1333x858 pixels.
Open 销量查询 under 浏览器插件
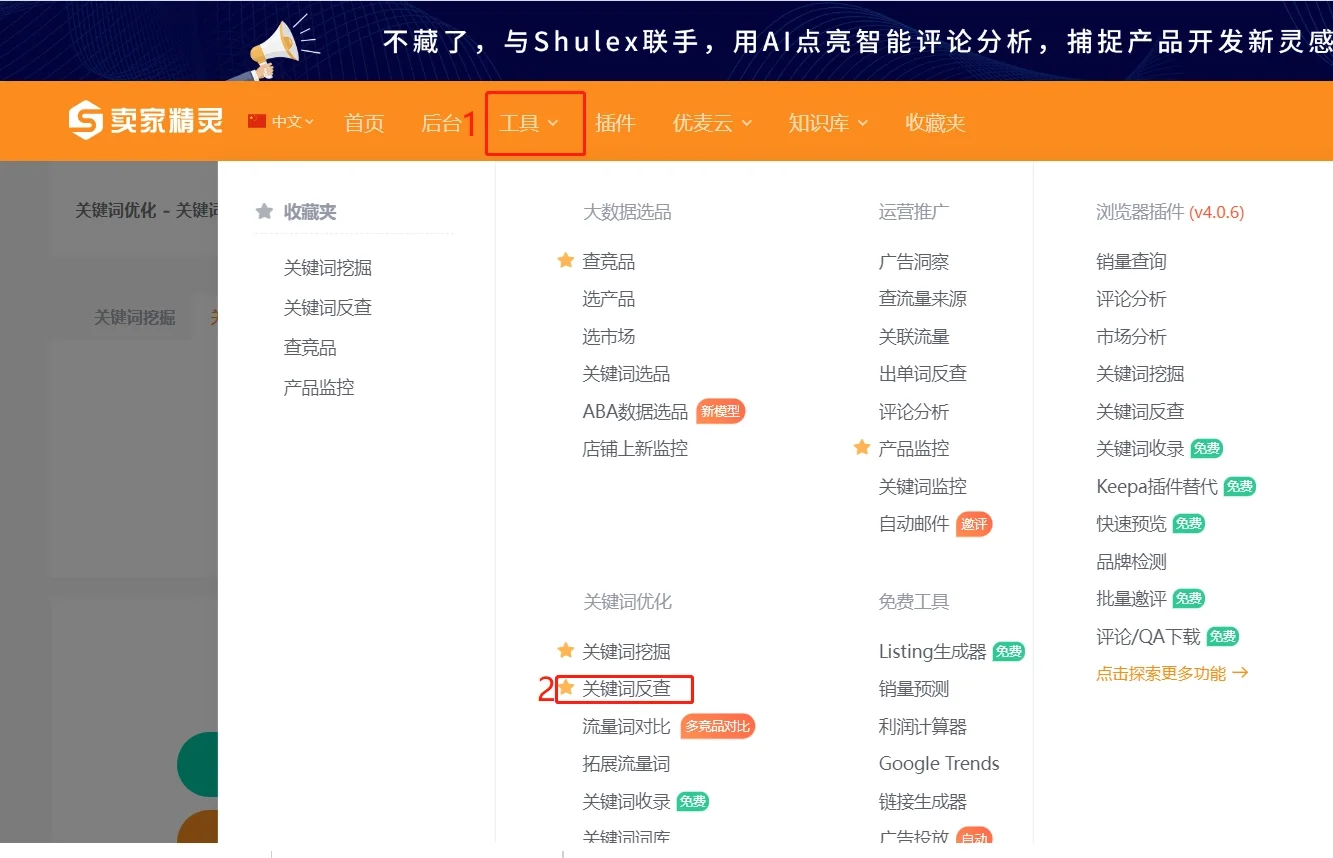pyautogui.click(x=1131, y=262)
